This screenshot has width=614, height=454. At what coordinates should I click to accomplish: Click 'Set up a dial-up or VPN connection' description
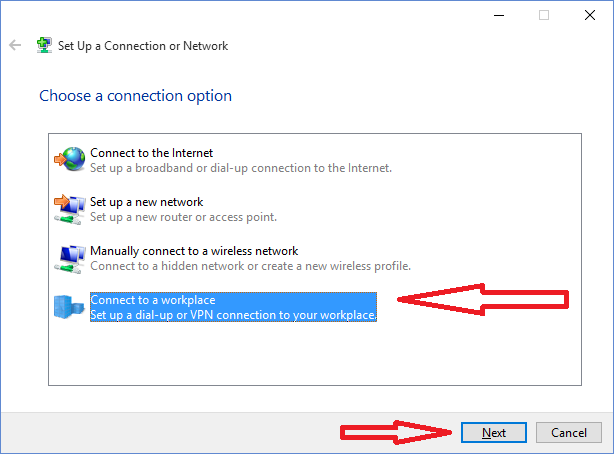coord(233,315)
